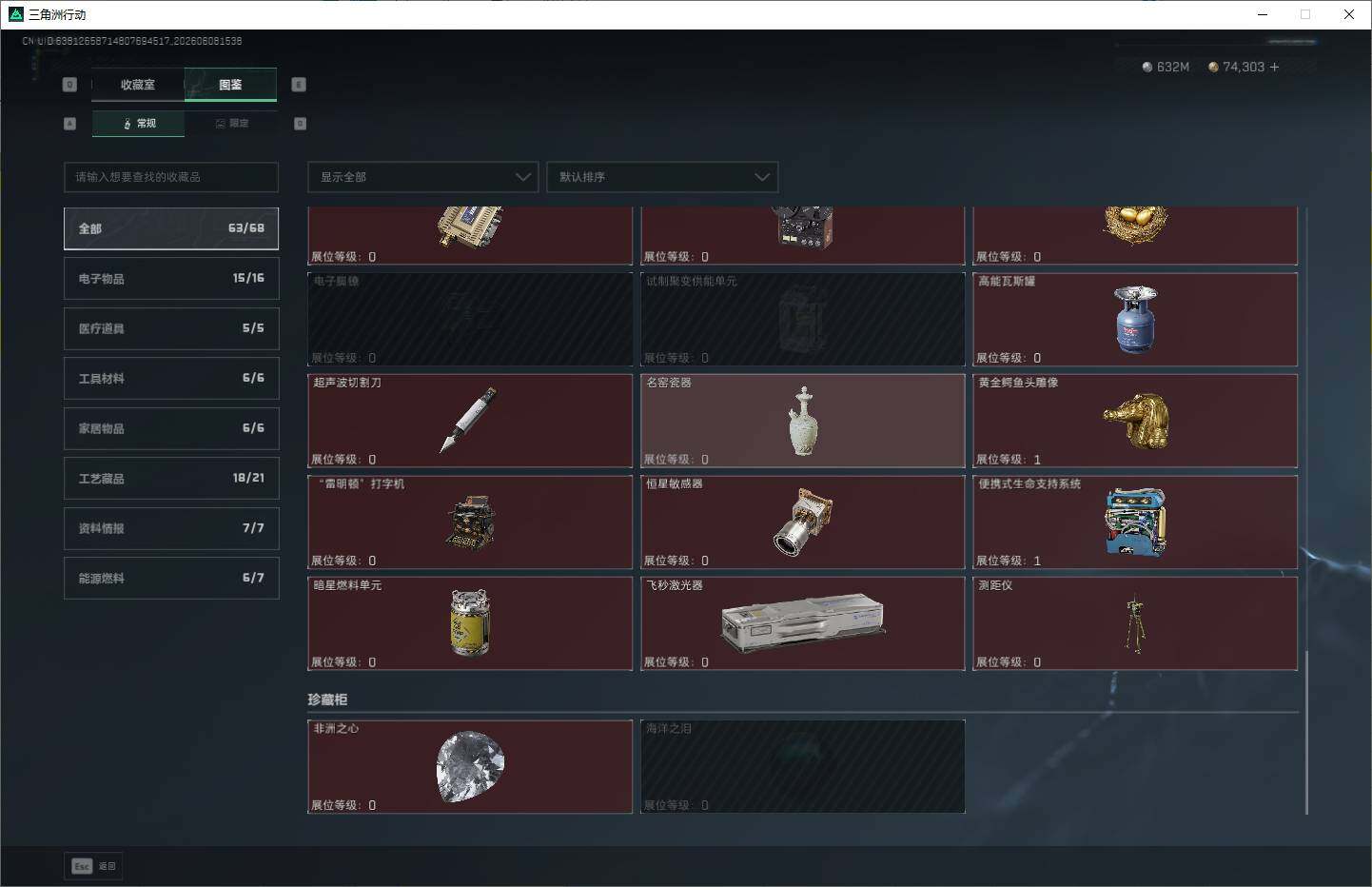Click the CN UID text string
The image size is (1372, 887).
[x=132, y=41]
